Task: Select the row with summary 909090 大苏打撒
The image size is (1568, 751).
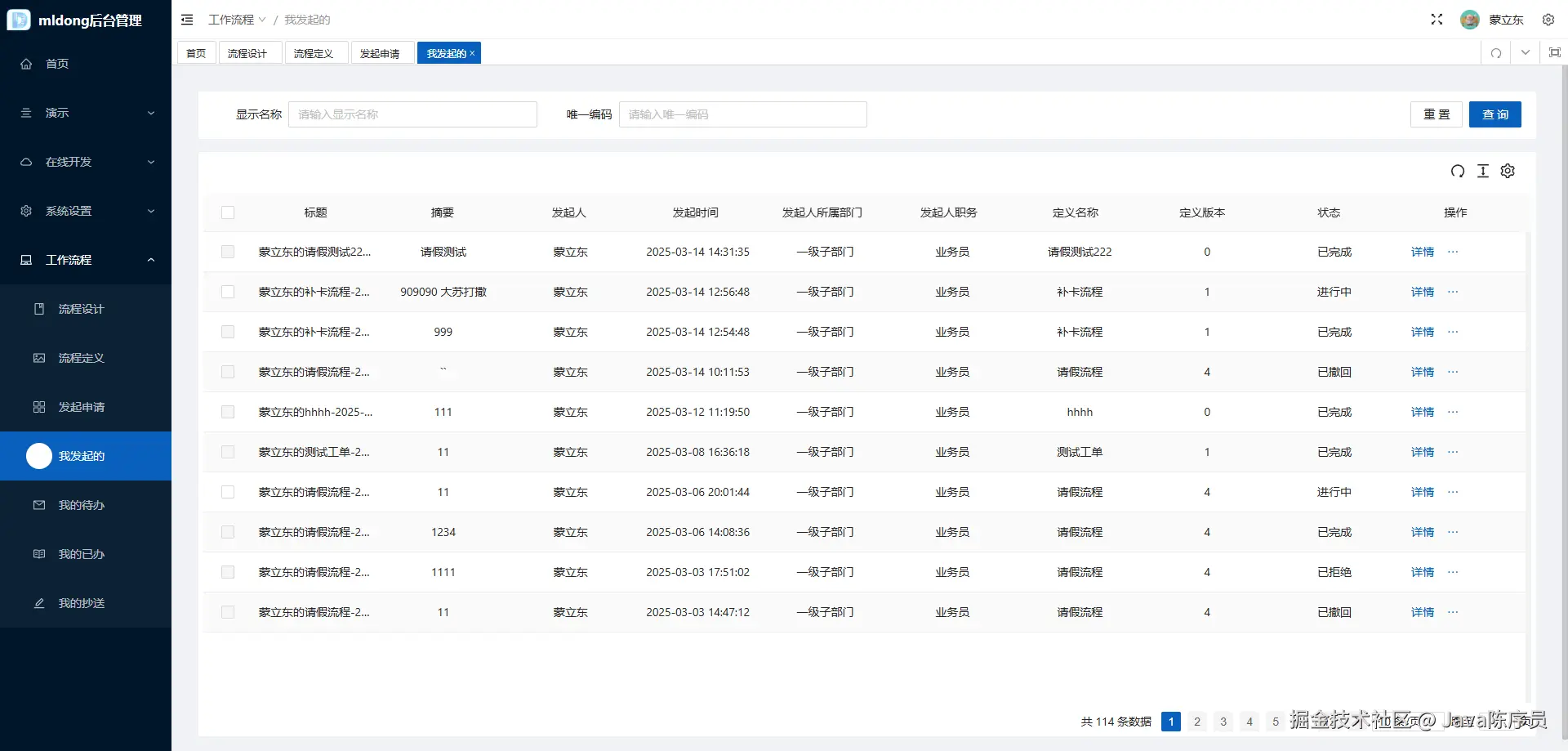Action: pyautogui.click(x=228, y=292)
